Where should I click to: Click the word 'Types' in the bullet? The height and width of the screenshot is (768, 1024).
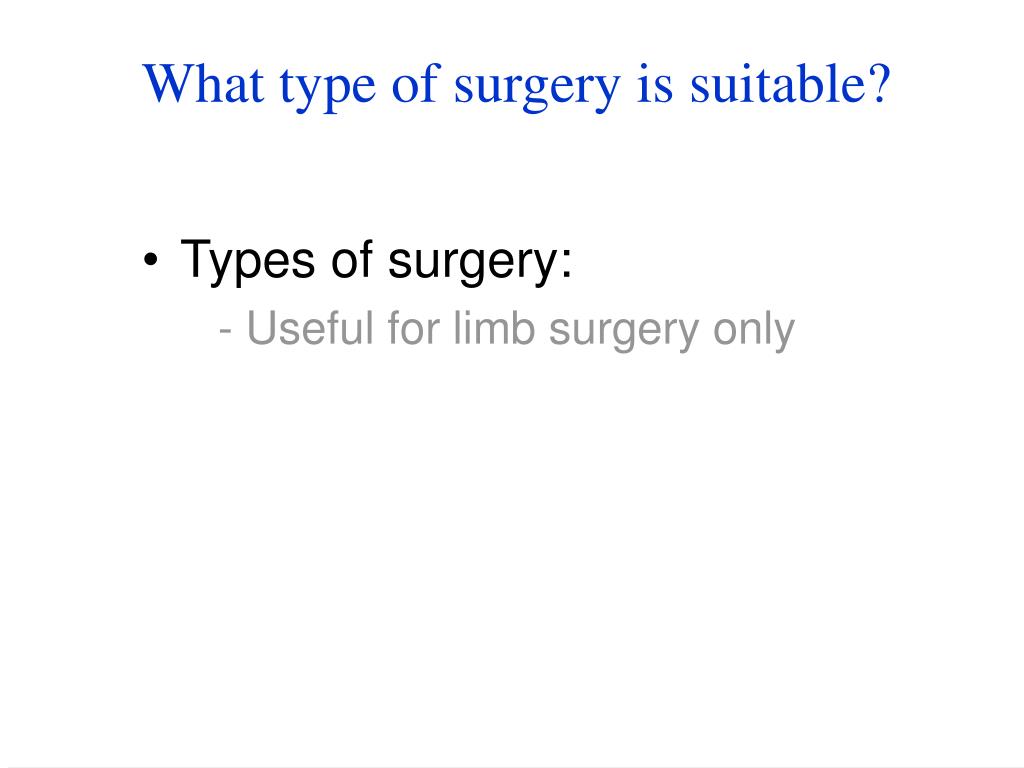pos(247,261)
